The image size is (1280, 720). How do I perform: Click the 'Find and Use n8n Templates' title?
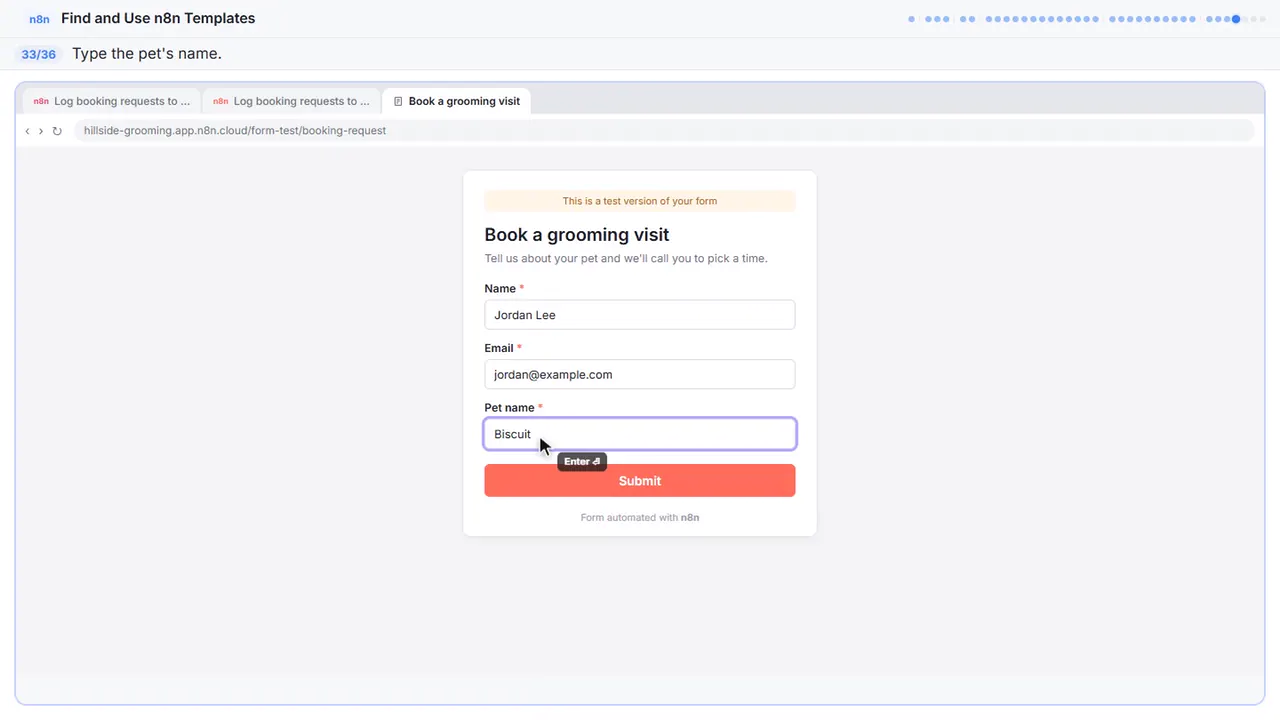coord(158,19)
